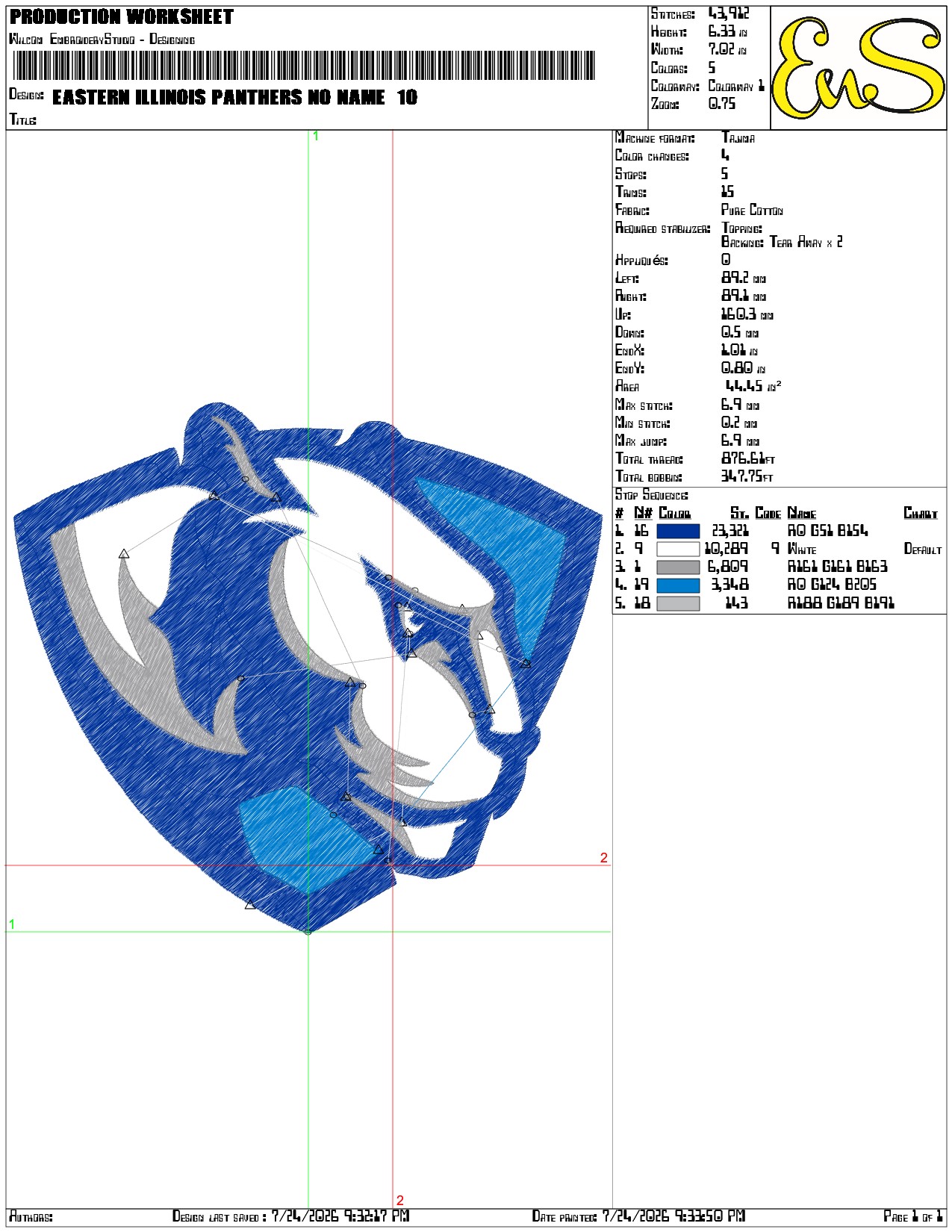Click the 'Appliqués' label
The width and height of the screenshot is (952, 1232).
[641, 261]
